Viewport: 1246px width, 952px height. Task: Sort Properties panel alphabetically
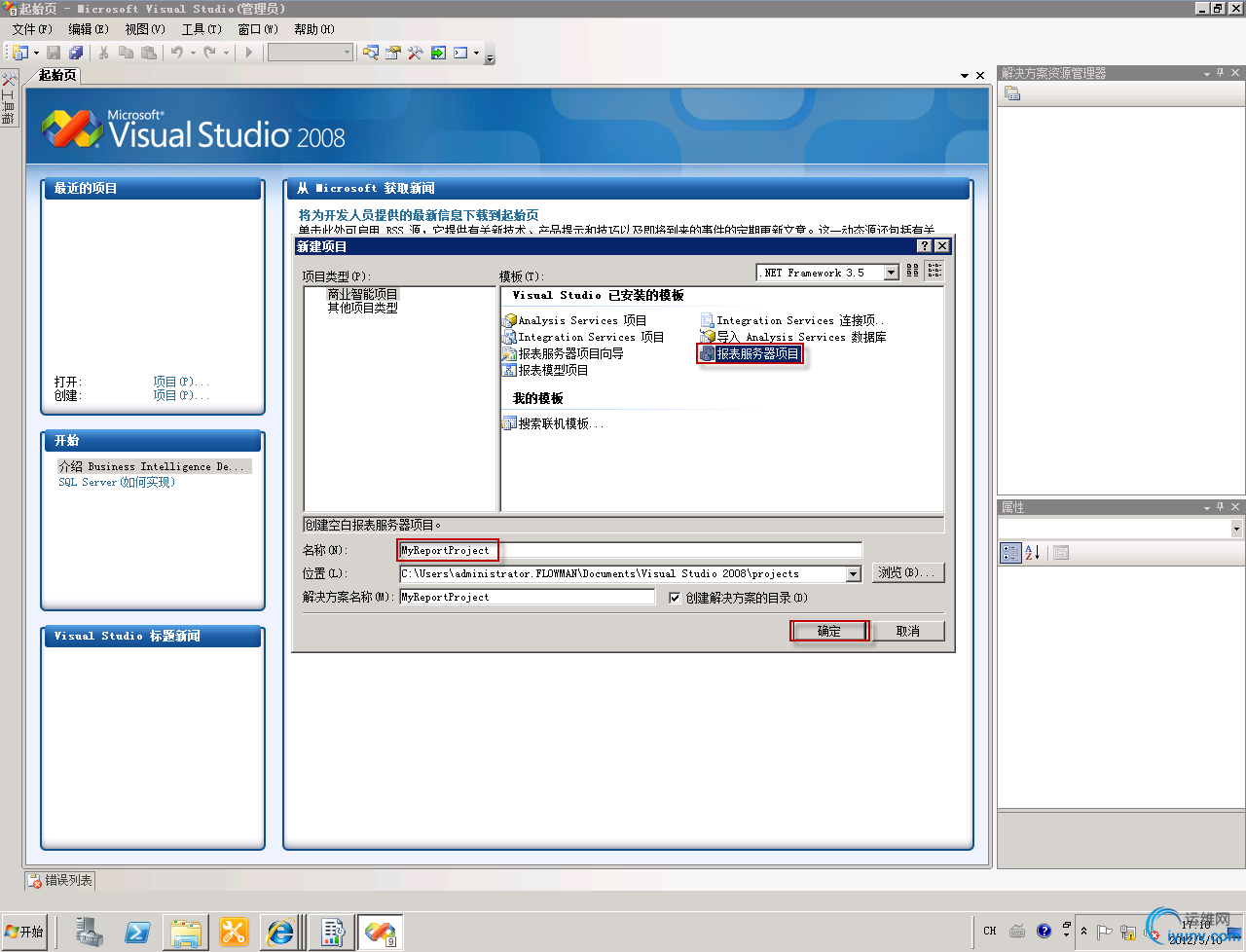tap(1033, 553)
